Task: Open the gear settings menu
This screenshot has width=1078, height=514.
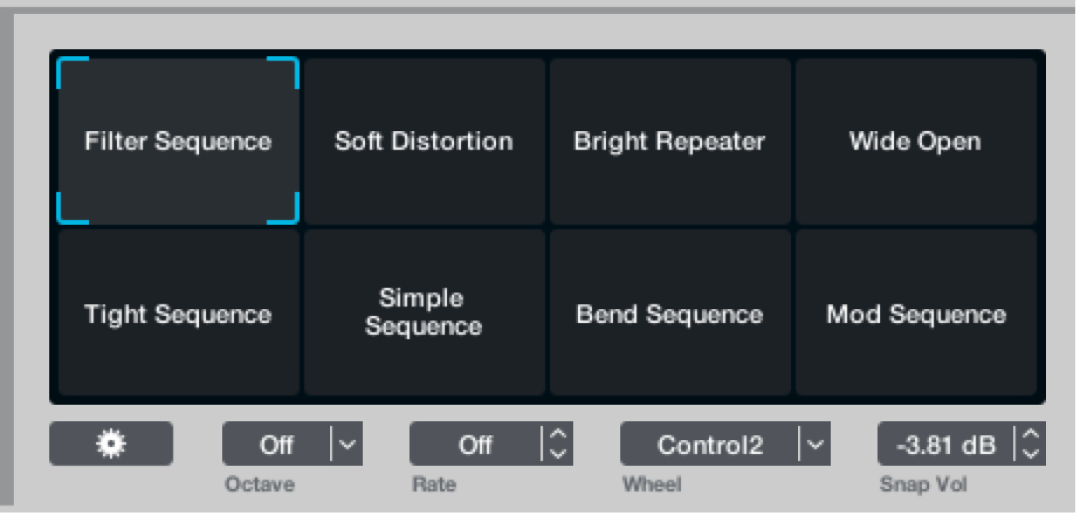Action: (x=111, y=444)
